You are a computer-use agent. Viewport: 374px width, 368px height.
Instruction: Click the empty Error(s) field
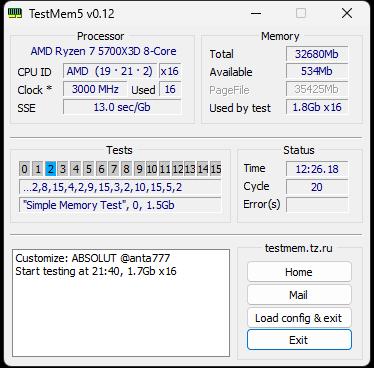(x=317, y=205)
